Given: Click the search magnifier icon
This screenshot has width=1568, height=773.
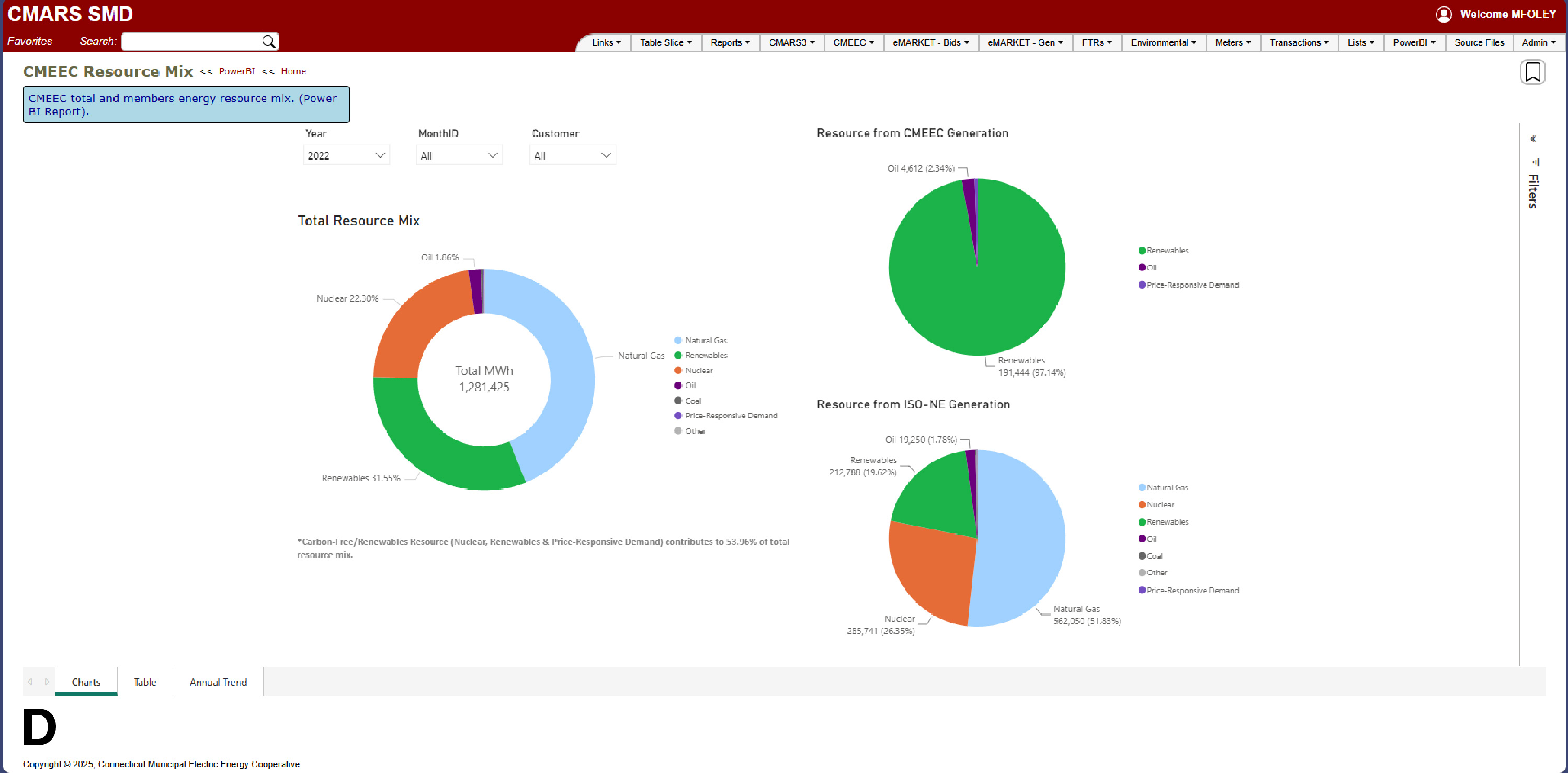Looking at the screenshot, I should pyautogui.click(x=268, y=41).
